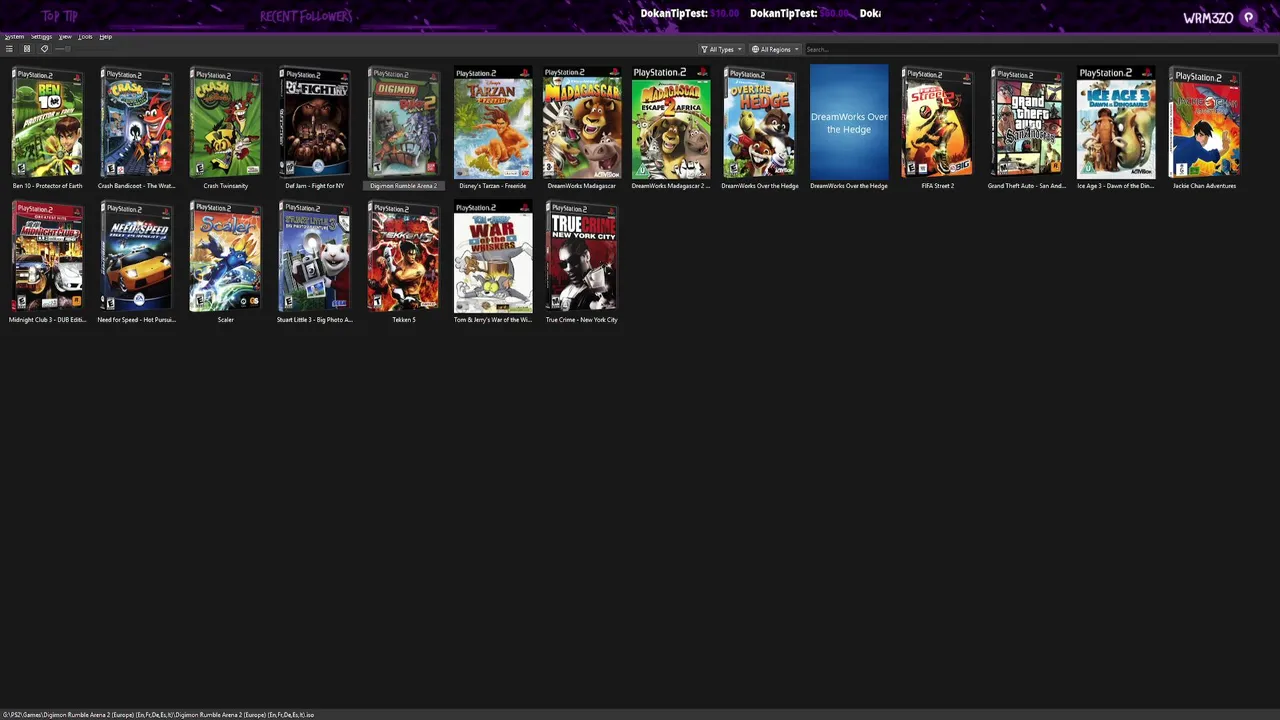
Task: Click the 'Disney's Tarzan - Freeride' label
Action: pyautogui.click(x=492, y=186)
